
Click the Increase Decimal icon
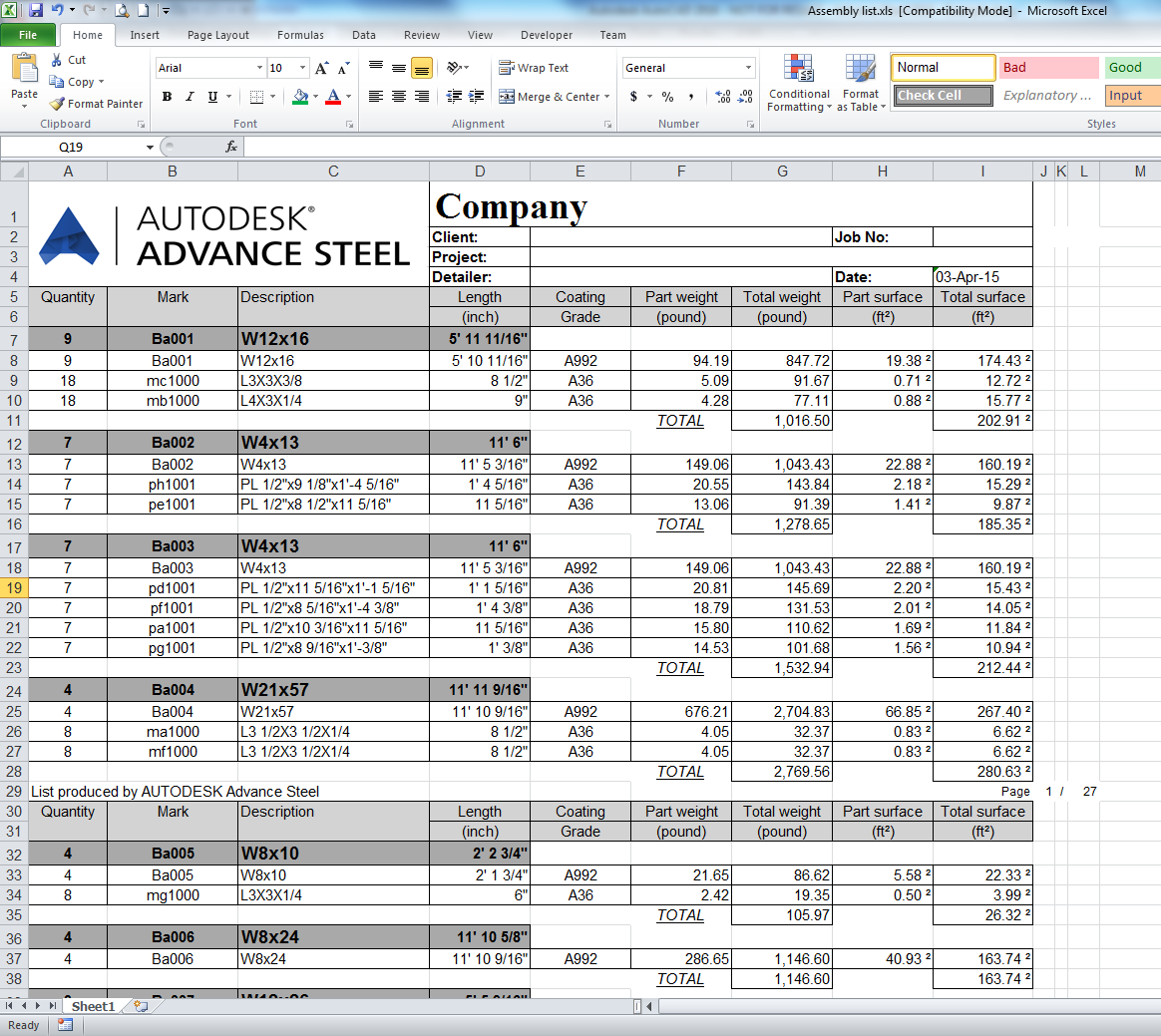tap(723, 96)
